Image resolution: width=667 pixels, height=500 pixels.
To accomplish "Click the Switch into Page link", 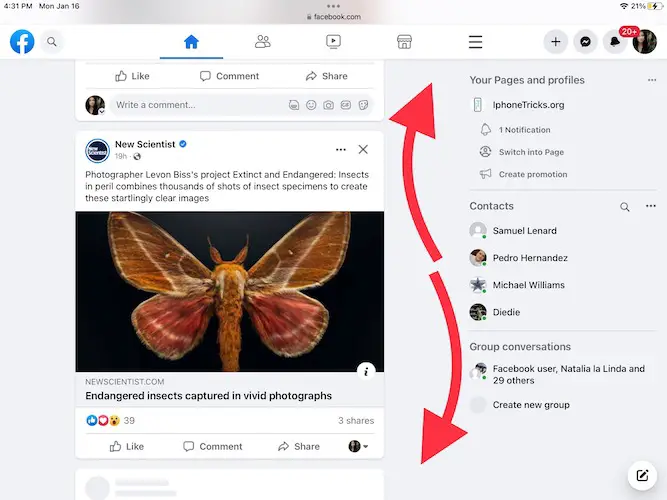I will pos(532,152).
